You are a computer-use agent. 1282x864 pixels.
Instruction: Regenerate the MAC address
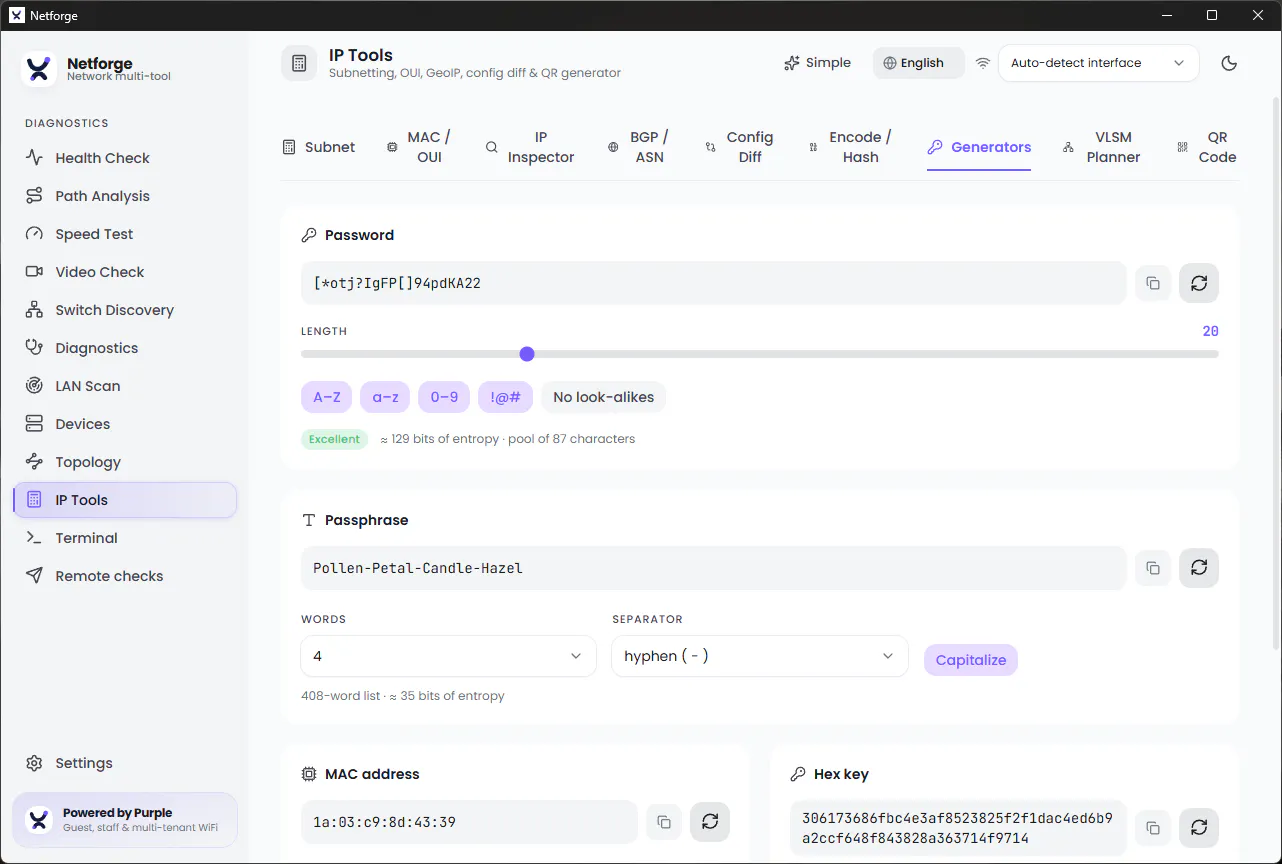(x=710, y=822)
